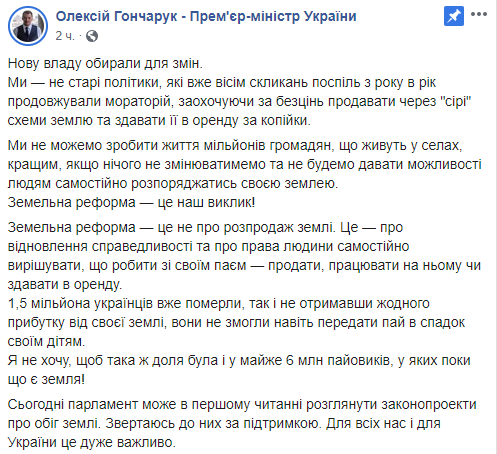Viewport: 497px width, 454px height.
Task: Open Олексій Гончарук profile picture
Action: point(28,26)
